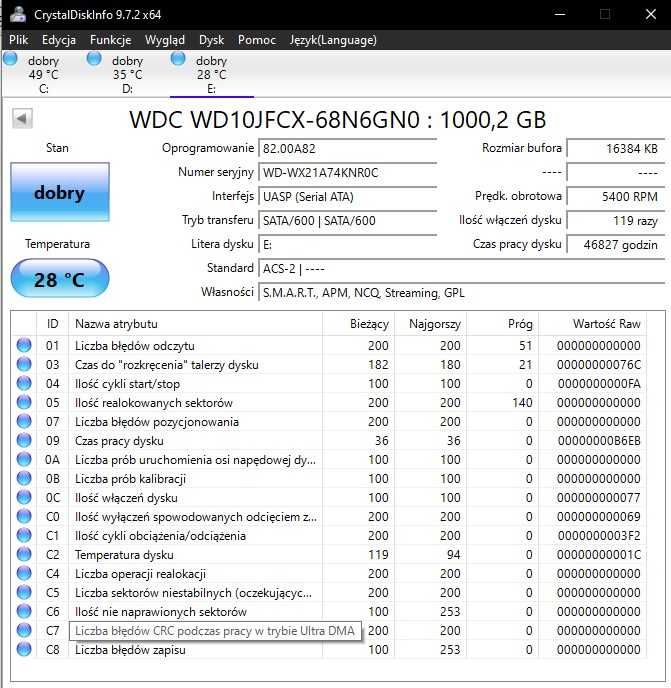The image size is (671, 688).
Task: Click status orb of attribute 04
Action: pos(24,383)
